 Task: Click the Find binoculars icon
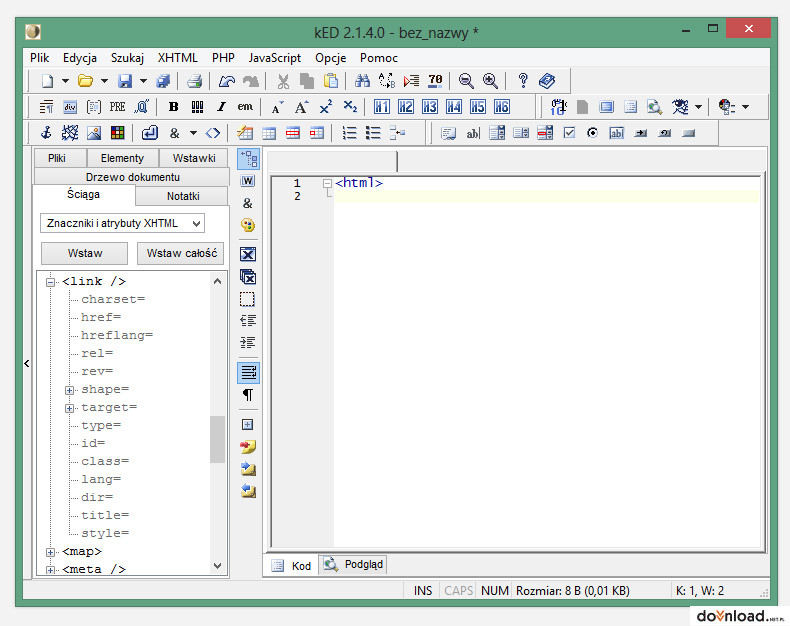click(362, 81)
